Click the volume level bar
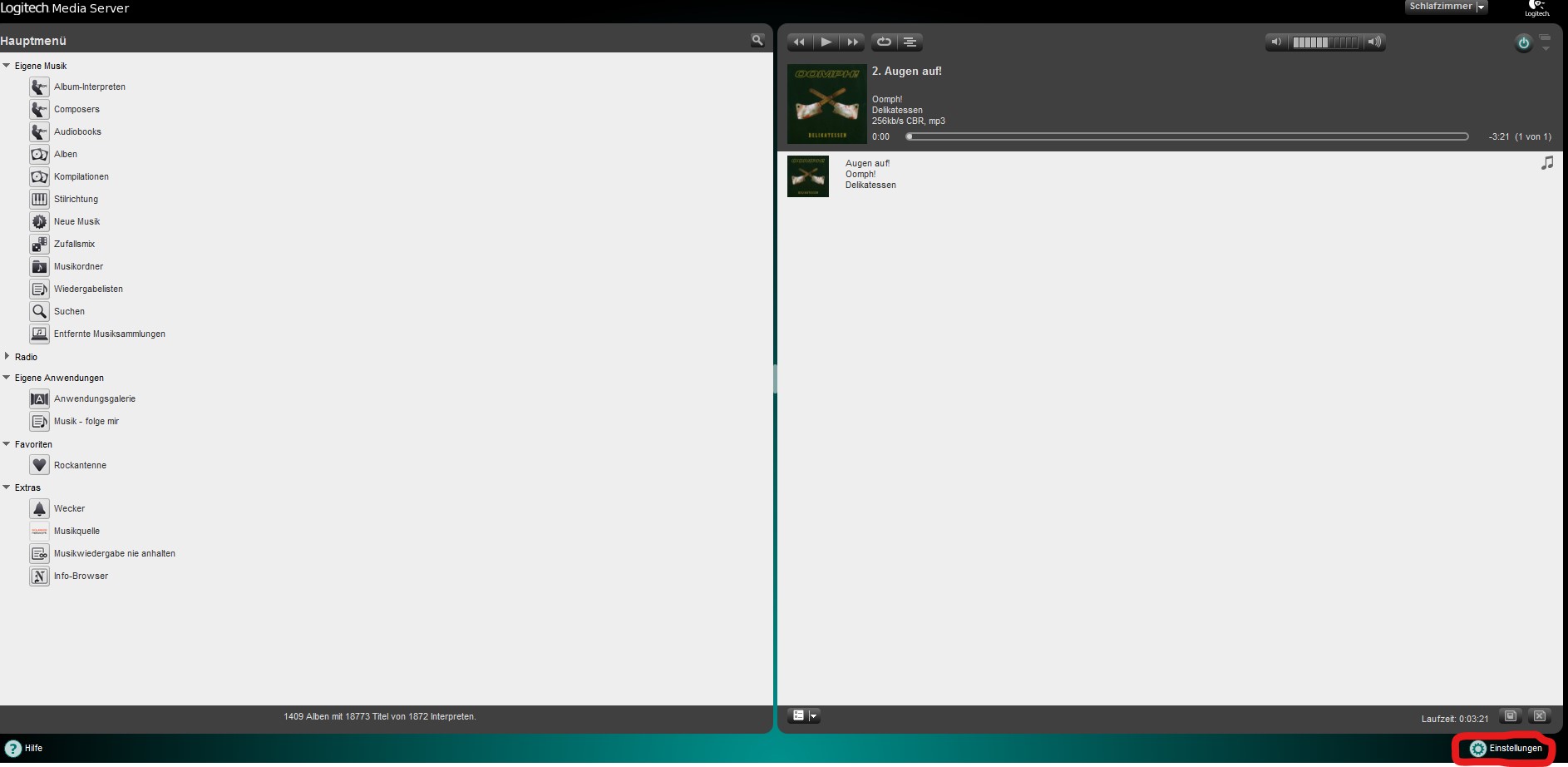The width and height of the screenshot is (1568, 767). coord(1325,42)
